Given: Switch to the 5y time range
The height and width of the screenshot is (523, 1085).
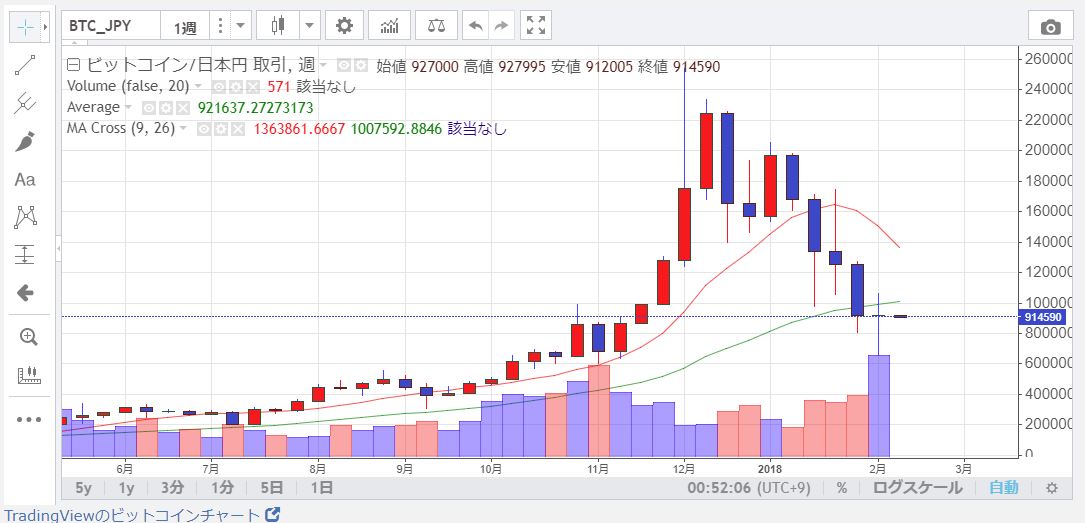Looking at the screenshot, I should tap(85, 488).
